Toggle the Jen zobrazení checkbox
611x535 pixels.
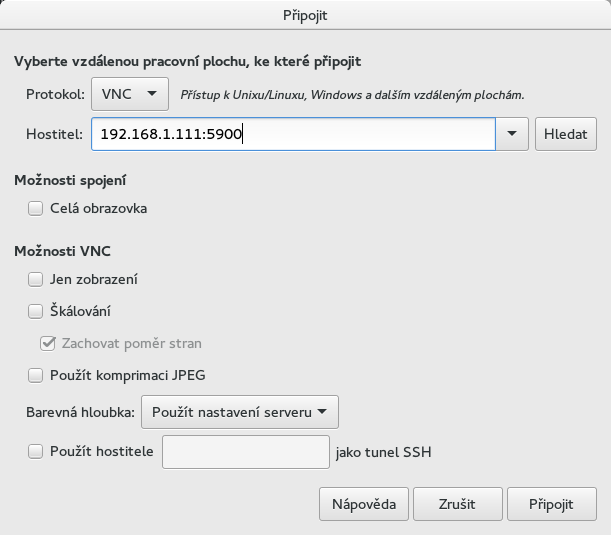pos(36,280)
